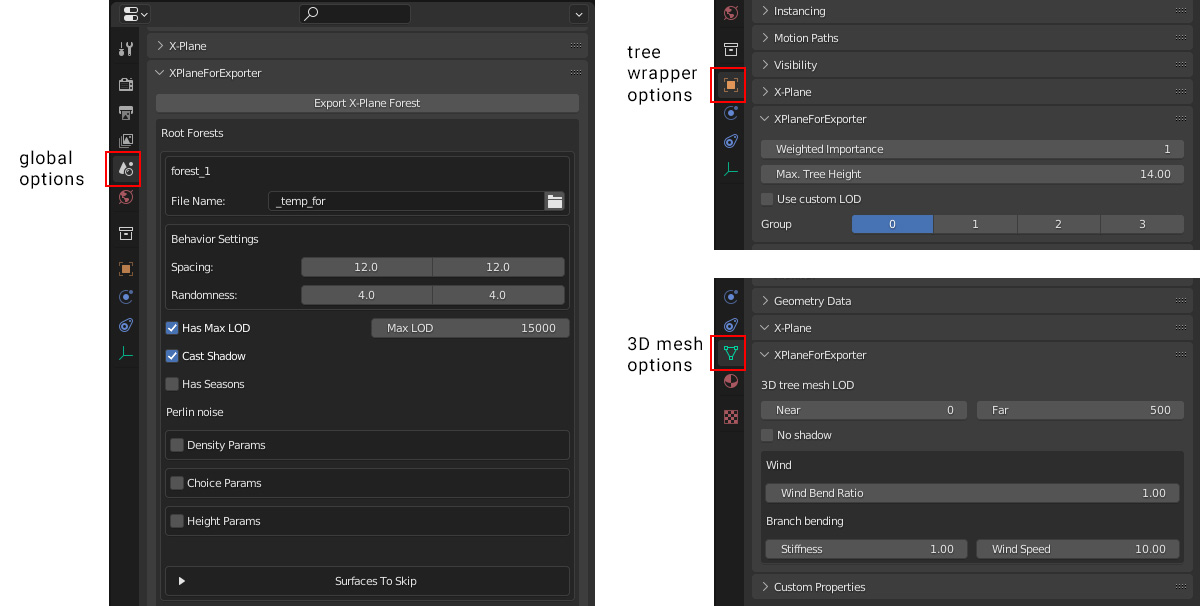Enable the Has Seasons checkbox
The width and height of the screenshot is (1200, 606).
coord(172,384)
